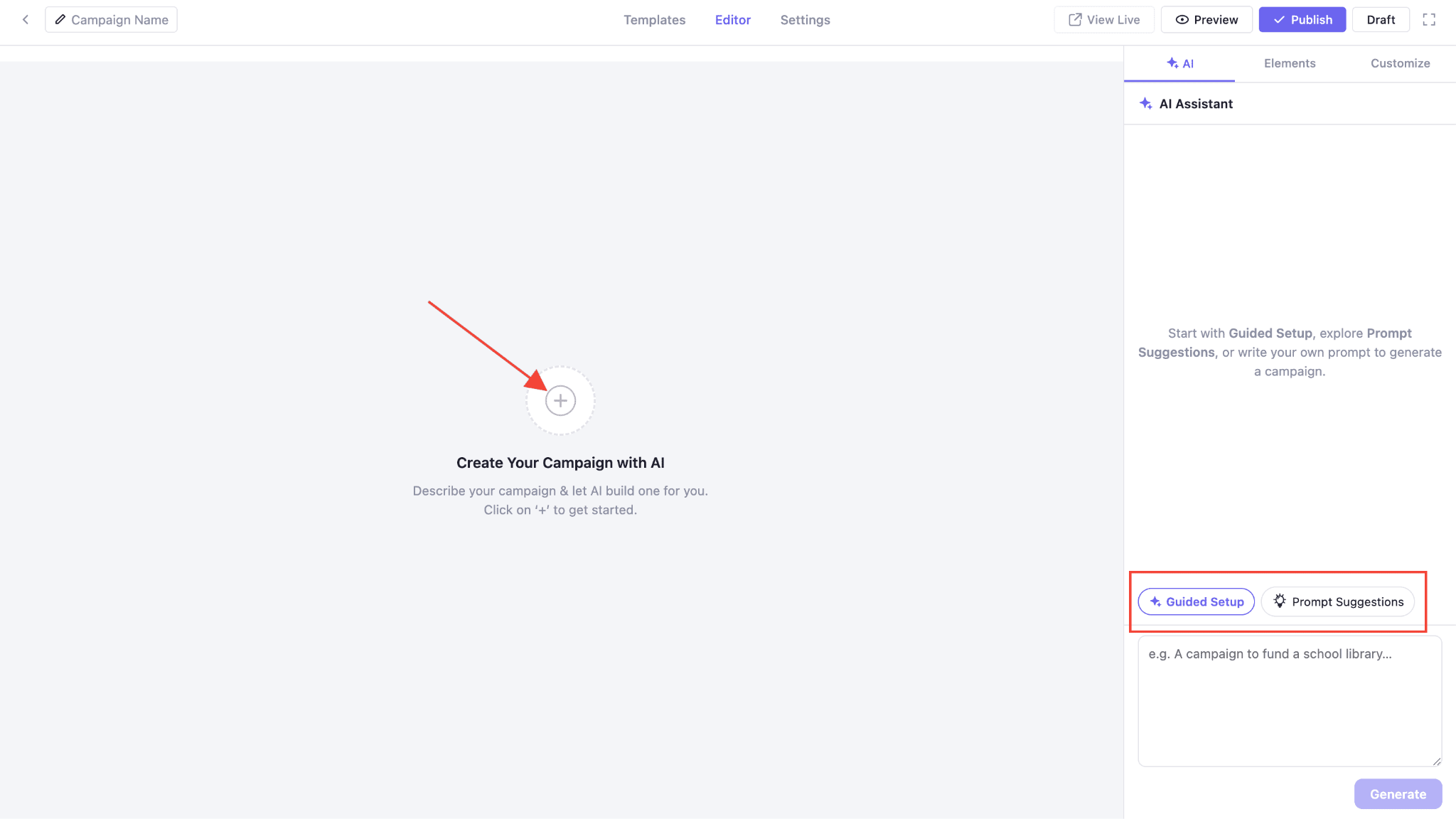The height and width of the screenshot is (819, 1456).
Task: Switch to the Elements panel tab
Action: [1290, 63]
